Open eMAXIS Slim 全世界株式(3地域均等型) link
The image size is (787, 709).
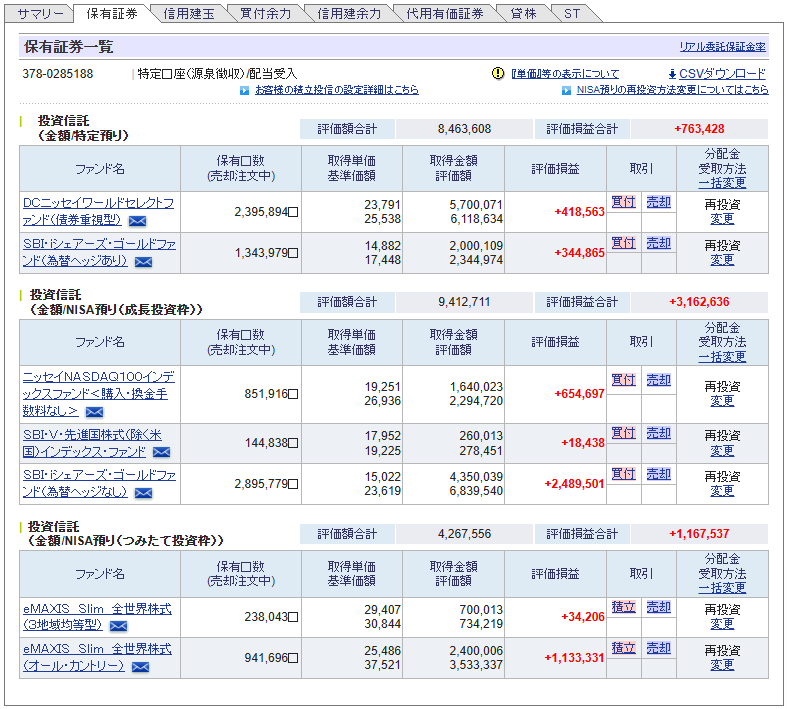click(97, 617)
